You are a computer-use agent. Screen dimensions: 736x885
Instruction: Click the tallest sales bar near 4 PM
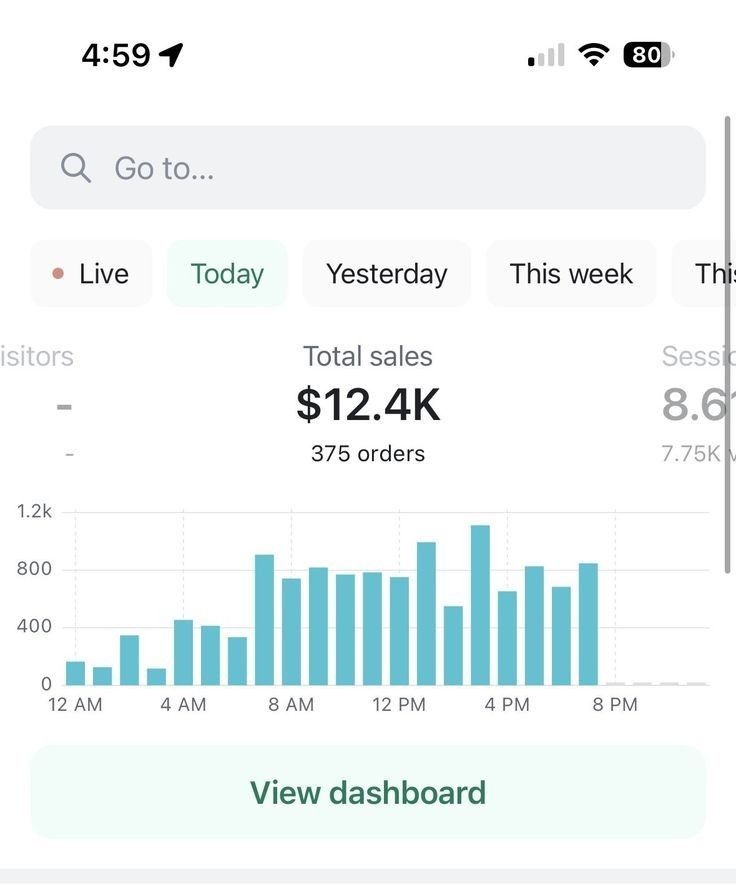[481, 600]
